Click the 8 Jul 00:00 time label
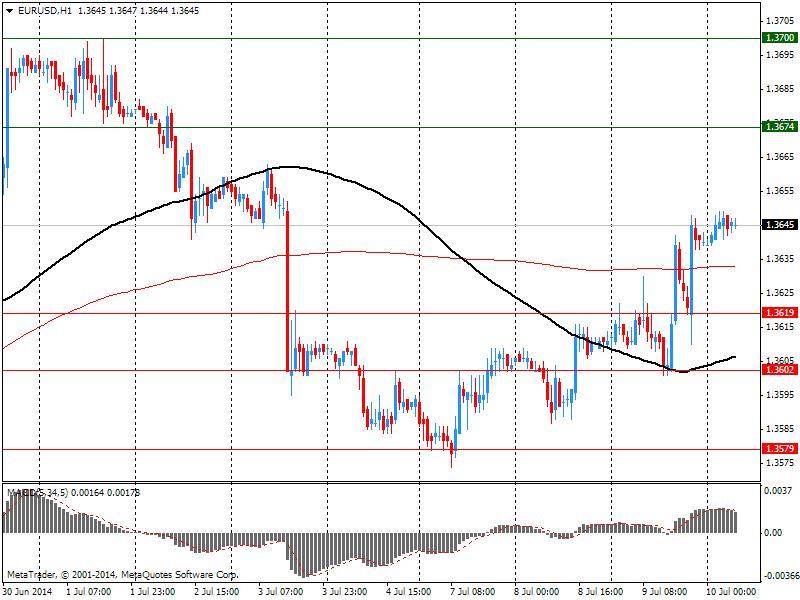Image resolution: width=800 pixels, height=600 pixels. tap(536, 591)
